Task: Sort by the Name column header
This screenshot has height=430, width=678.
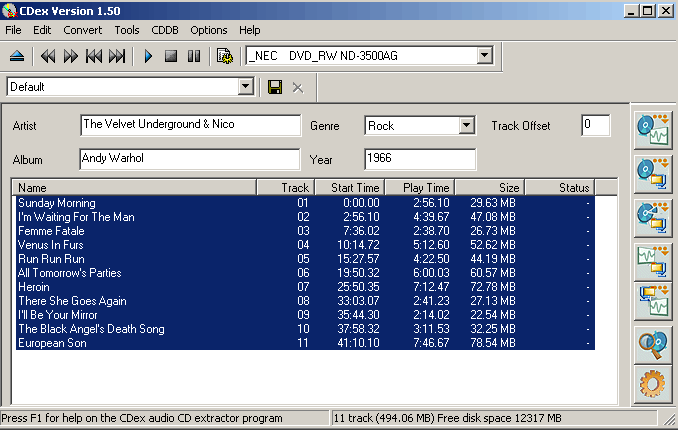Action: tap(134, 187)
